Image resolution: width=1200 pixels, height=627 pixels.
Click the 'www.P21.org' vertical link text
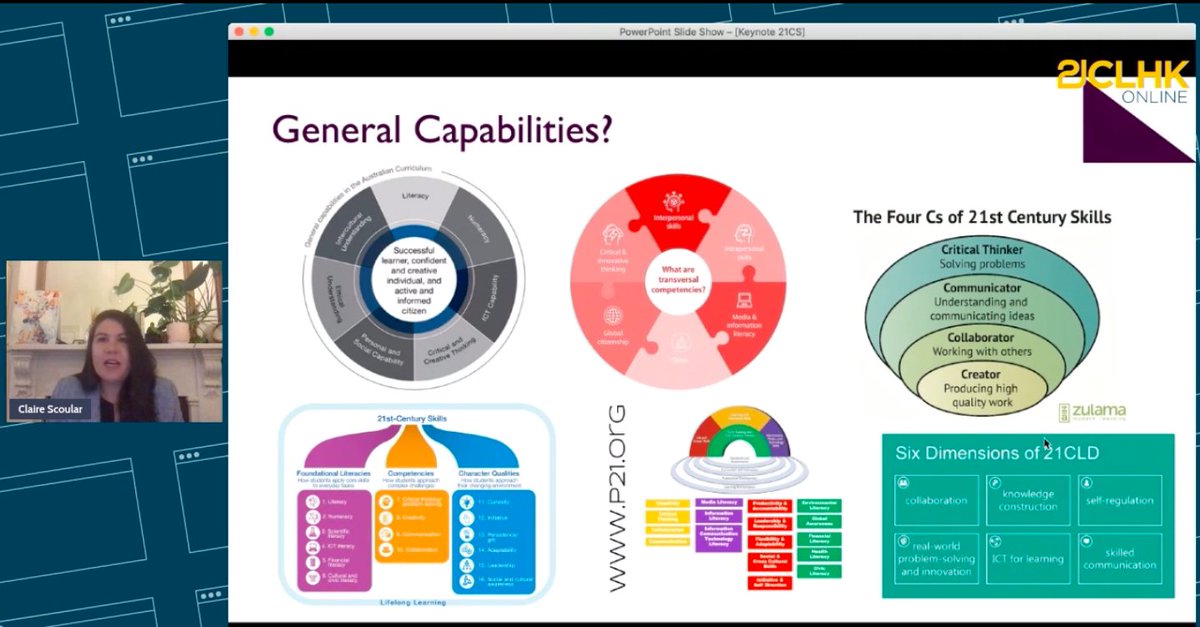point(618,496)
